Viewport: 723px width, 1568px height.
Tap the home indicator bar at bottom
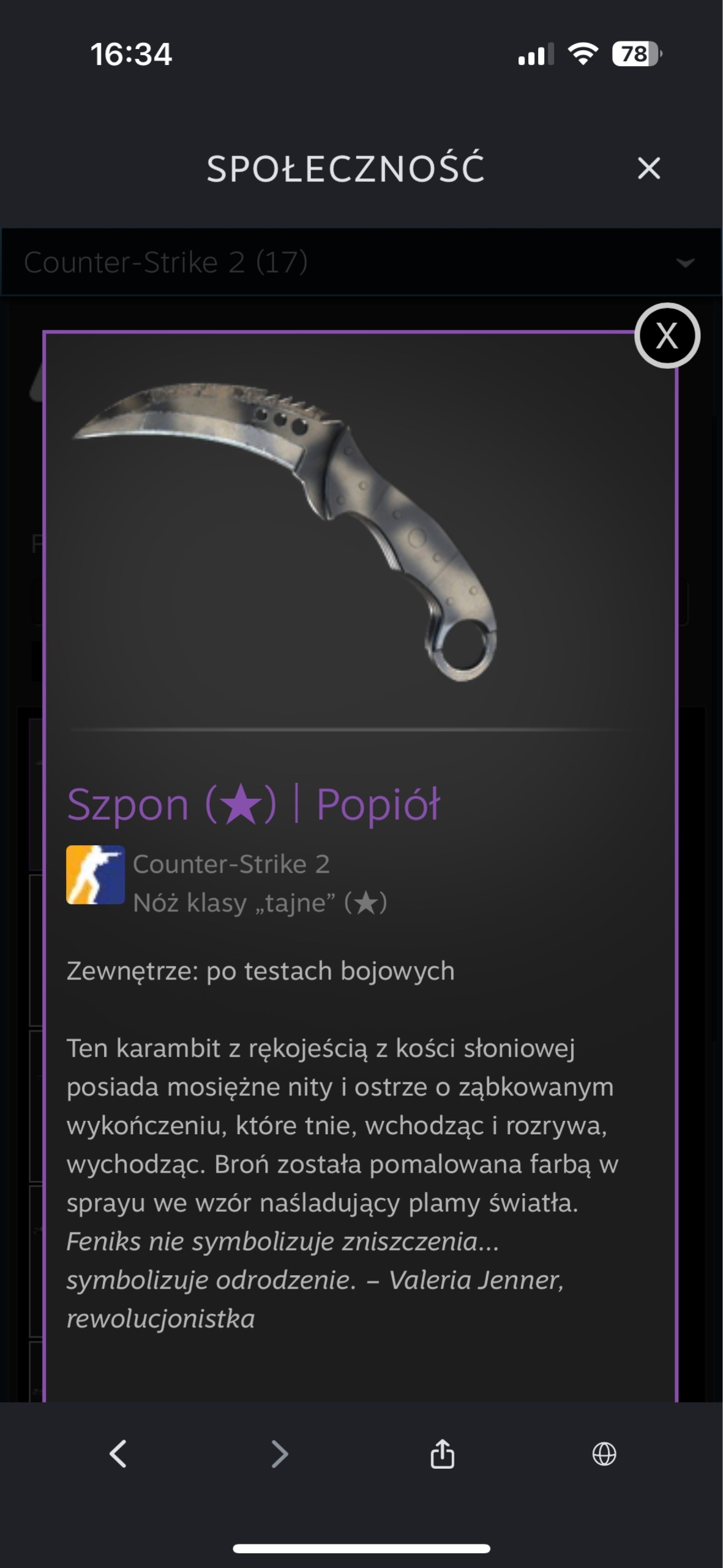pyautogui.click(x=361, y=1549)
